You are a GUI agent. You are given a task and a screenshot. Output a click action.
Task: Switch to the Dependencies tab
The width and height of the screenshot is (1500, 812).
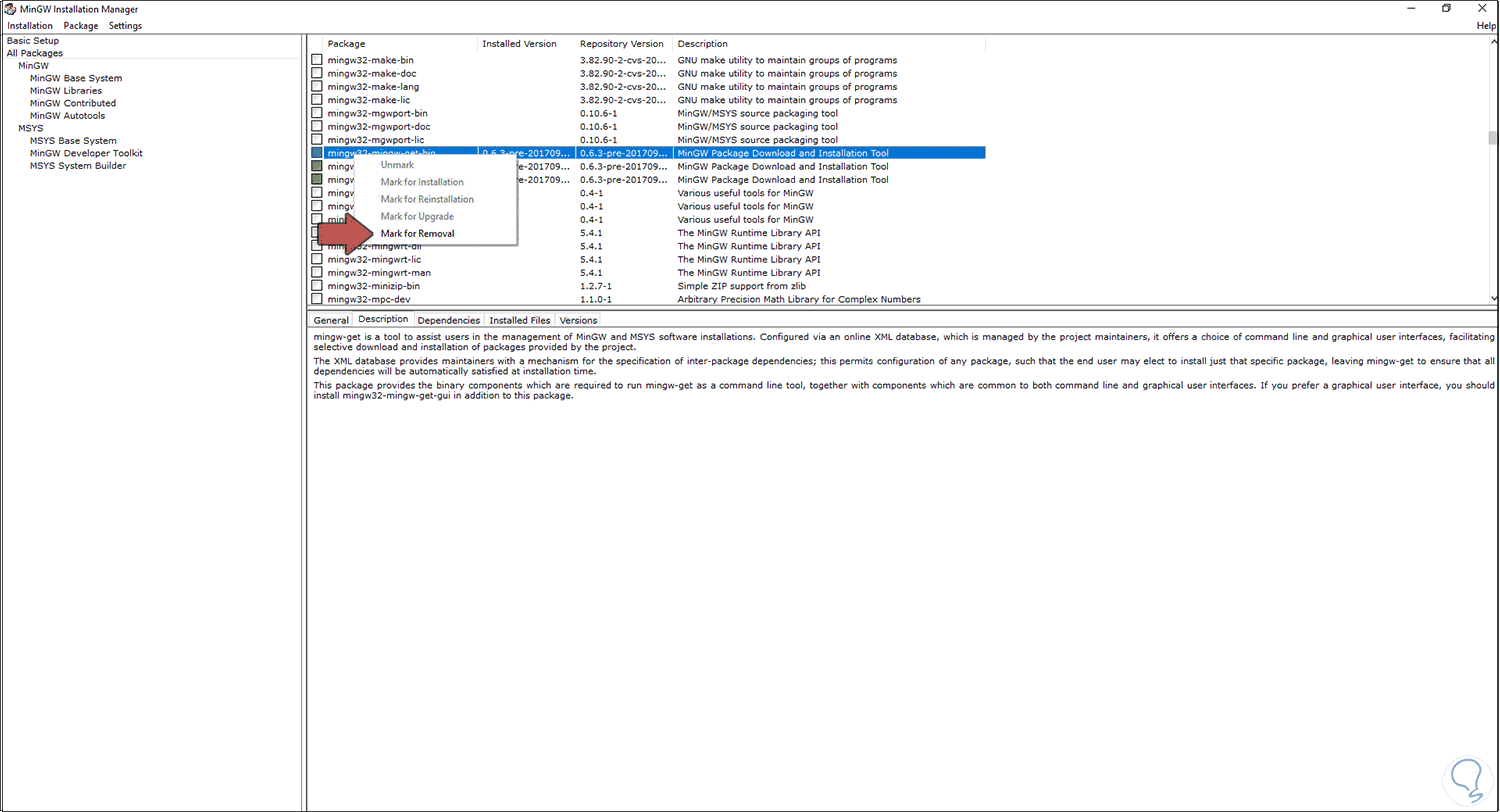pos(449,320)
